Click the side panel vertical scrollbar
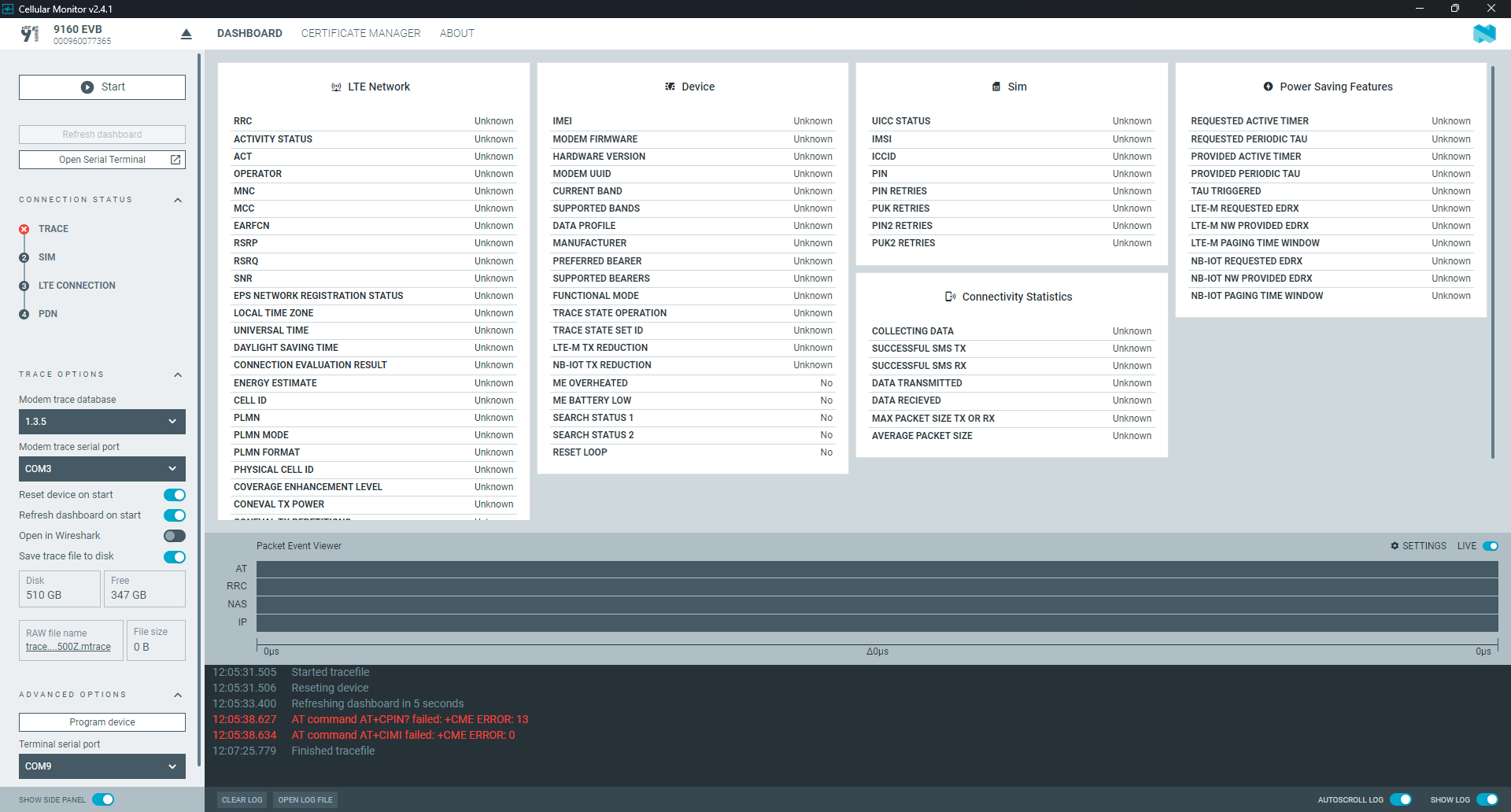This screenshot has width=1511, height=812. tap(199, 409)
